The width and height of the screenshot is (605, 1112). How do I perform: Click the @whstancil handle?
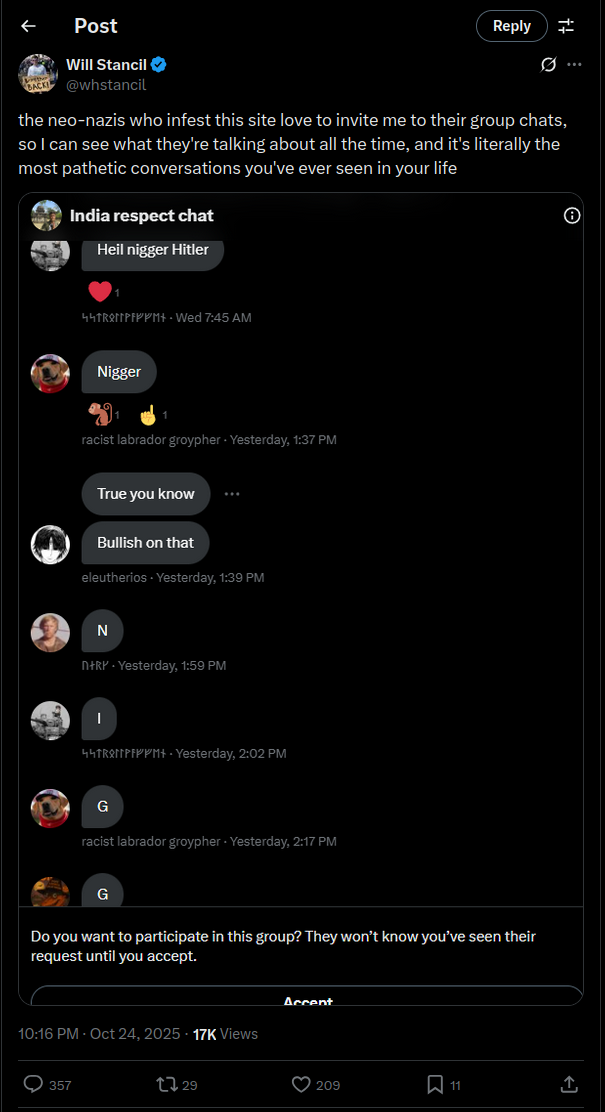point(106,85)
